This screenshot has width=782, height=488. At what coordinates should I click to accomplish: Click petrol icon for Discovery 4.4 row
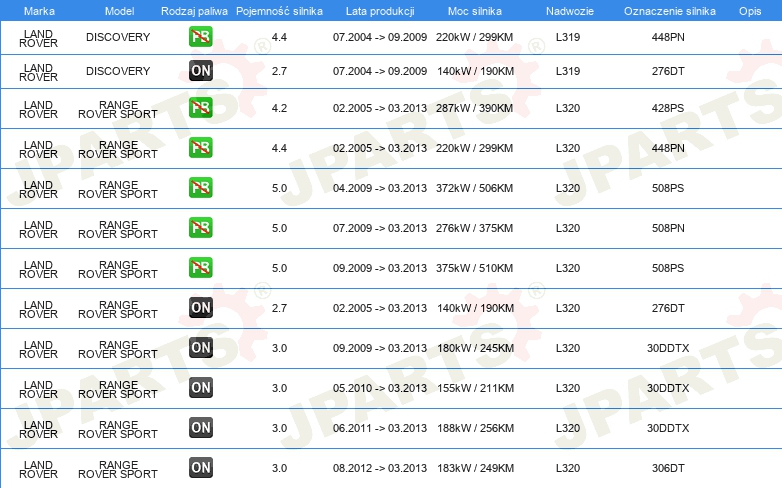200,37
